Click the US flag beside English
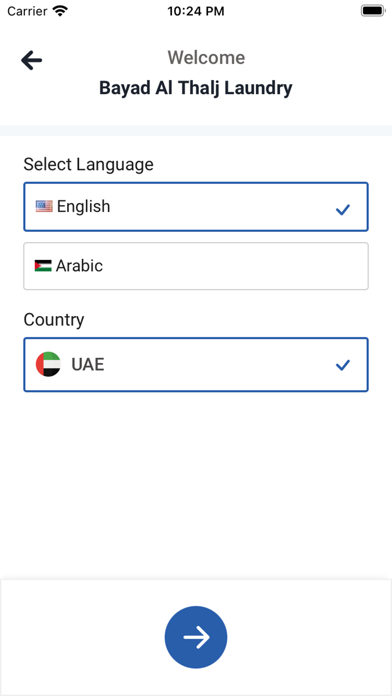The width and height of the screenshot is (392, 696). pyautogui.click(x=44, y=206)
